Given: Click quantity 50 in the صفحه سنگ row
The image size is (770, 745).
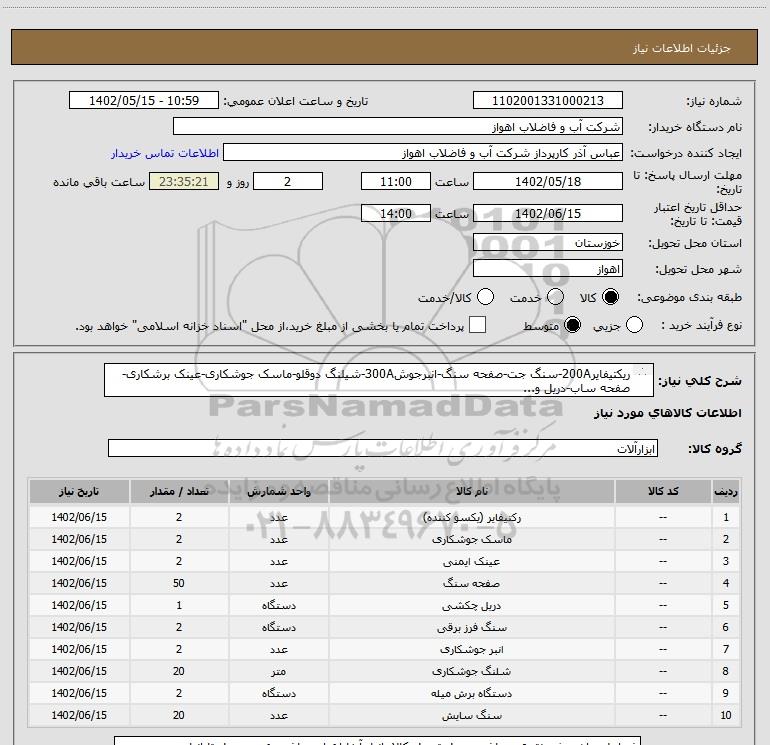Looking at the screenshot, I should 179,583.
